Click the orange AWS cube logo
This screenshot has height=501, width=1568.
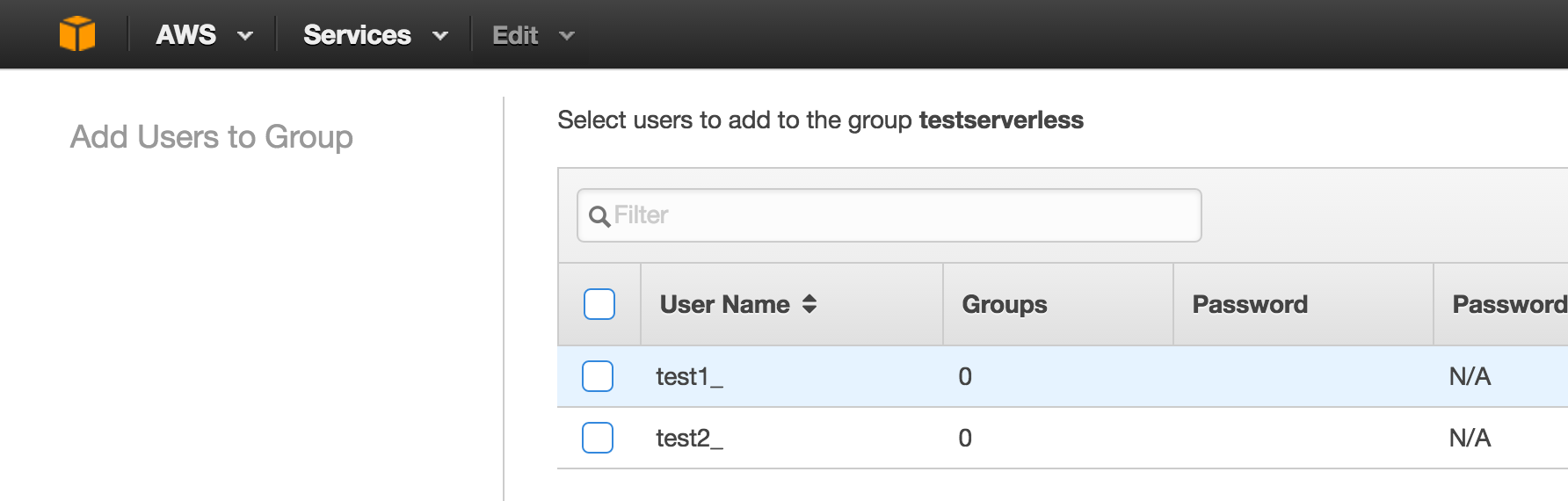tap(77, 34)
